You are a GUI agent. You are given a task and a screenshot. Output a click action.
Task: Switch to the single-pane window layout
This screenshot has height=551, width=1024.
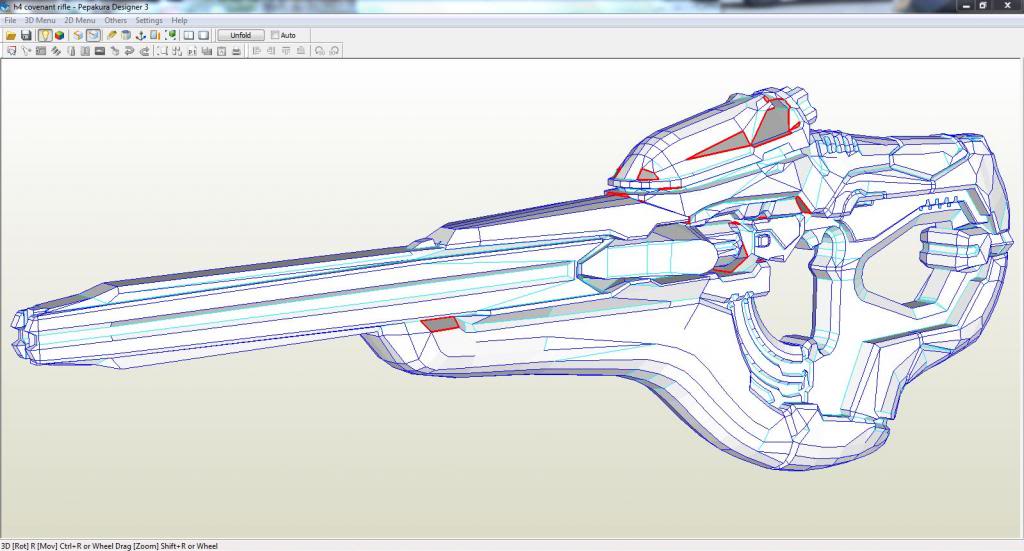204,35
